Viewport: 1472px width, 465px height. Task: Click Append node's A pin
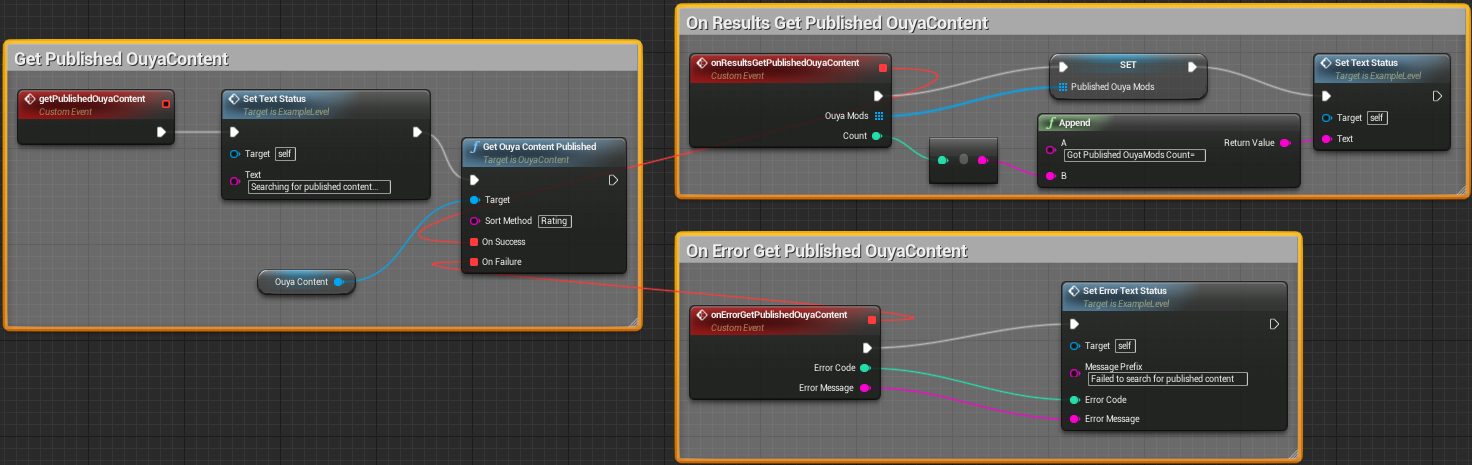click(1050, 149)
